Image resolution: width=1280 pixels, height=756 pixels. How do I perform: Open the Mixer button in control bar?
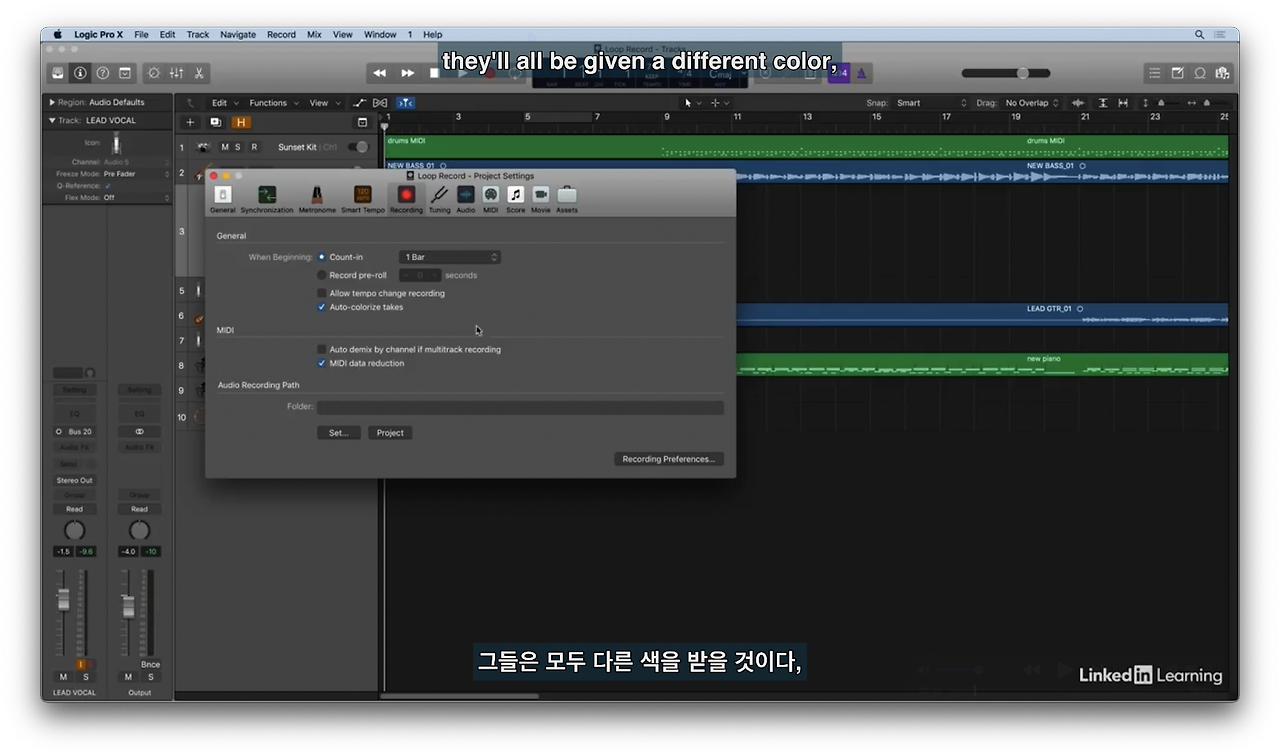pyautogui.click(x=176, y=73)
